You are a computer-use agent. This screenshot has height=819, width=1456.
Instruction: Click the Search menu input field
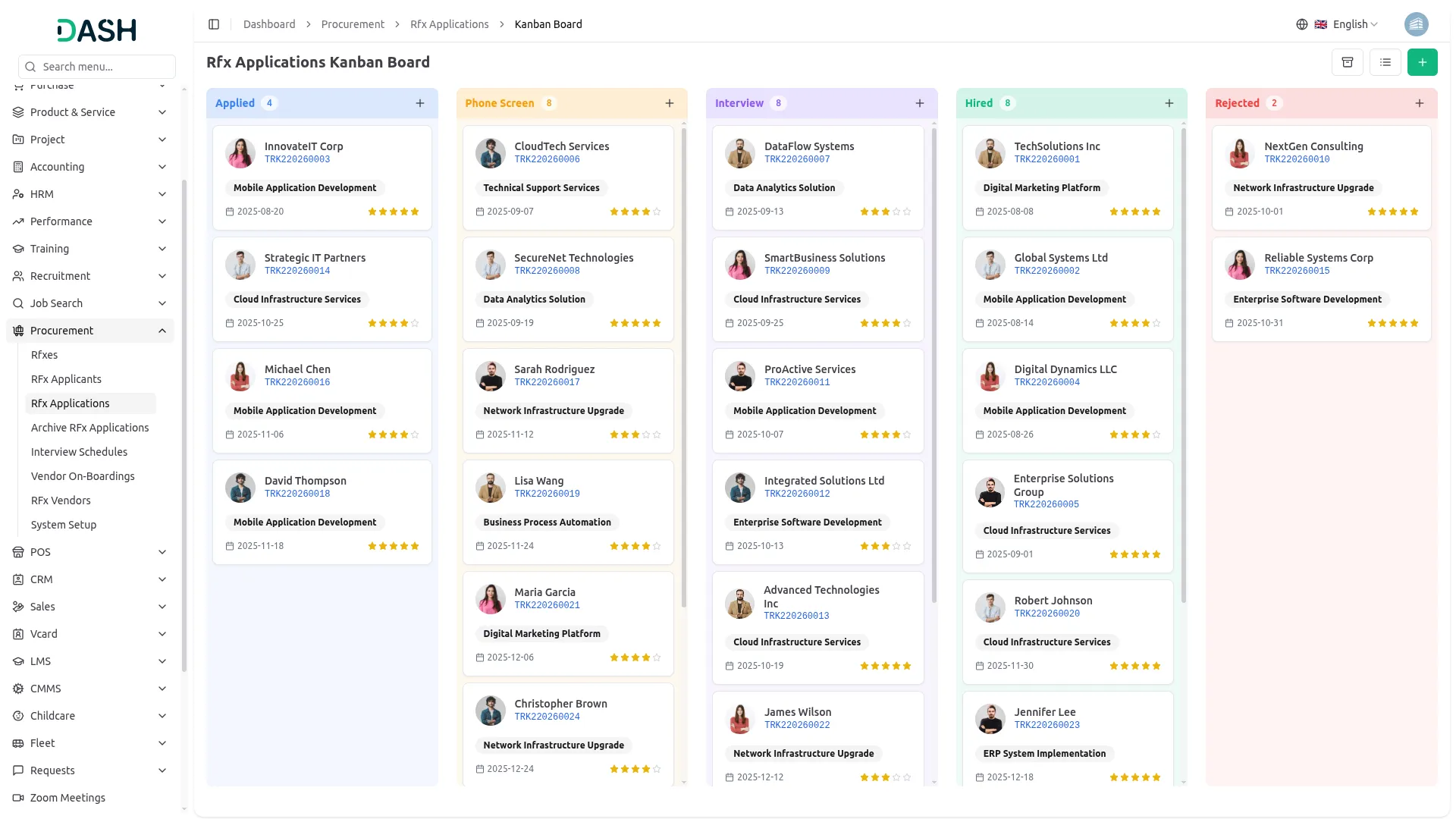[97, 67]
